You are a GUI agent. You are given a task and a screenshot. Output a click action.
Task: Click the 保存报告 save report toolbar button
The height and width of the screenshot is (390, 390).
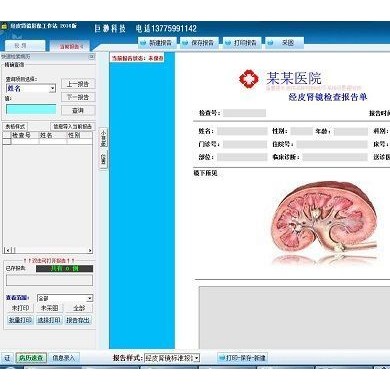pyautogui.click(x=199, y=43)
